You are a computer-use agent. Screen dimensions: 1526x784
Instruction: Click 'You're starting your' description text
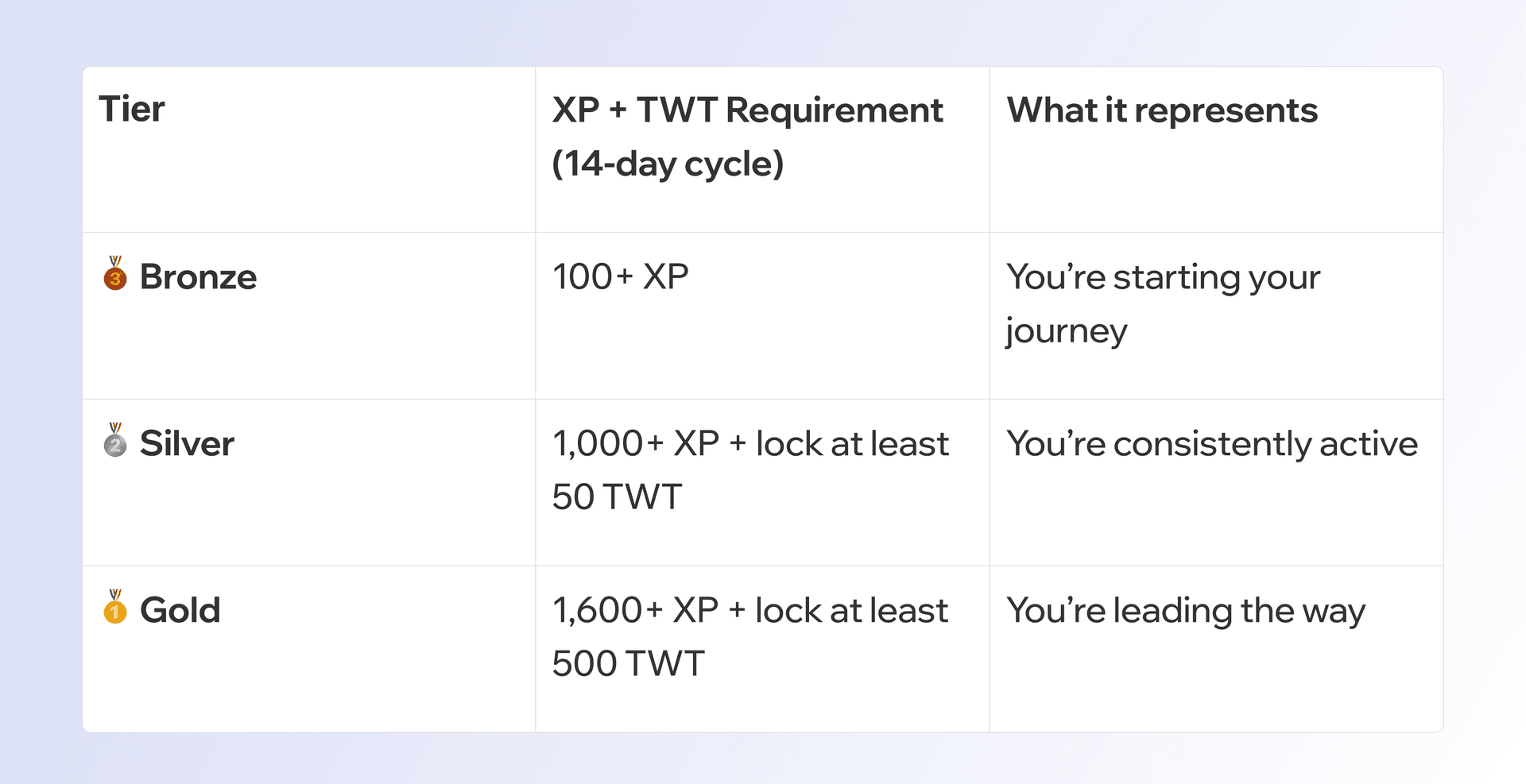click(x=1163, y=277)
